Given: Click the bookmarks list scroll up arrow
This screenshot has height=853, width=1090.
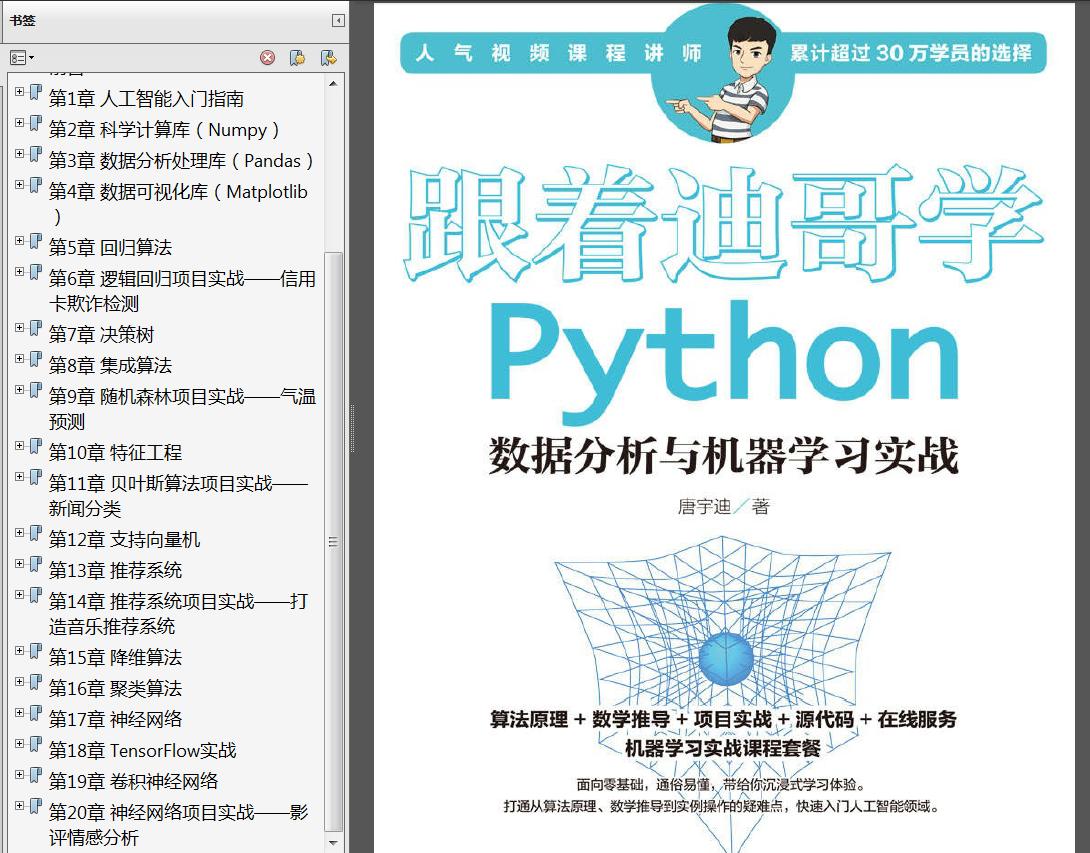Looking at the screenshot, I should (x=333, y=83).
